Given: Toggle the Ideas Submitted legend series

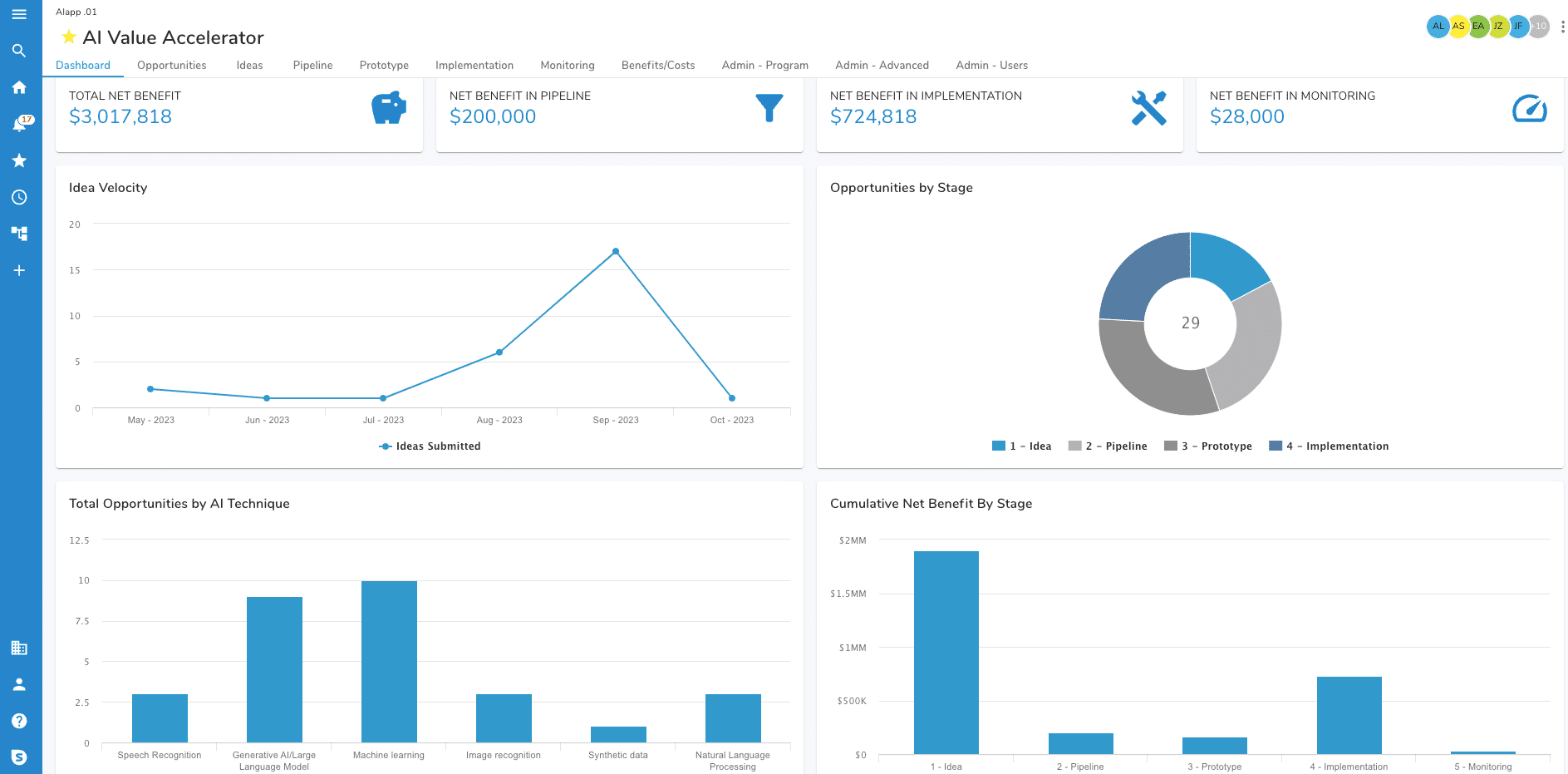Looking at the screenshot, I should coord(430,446).
